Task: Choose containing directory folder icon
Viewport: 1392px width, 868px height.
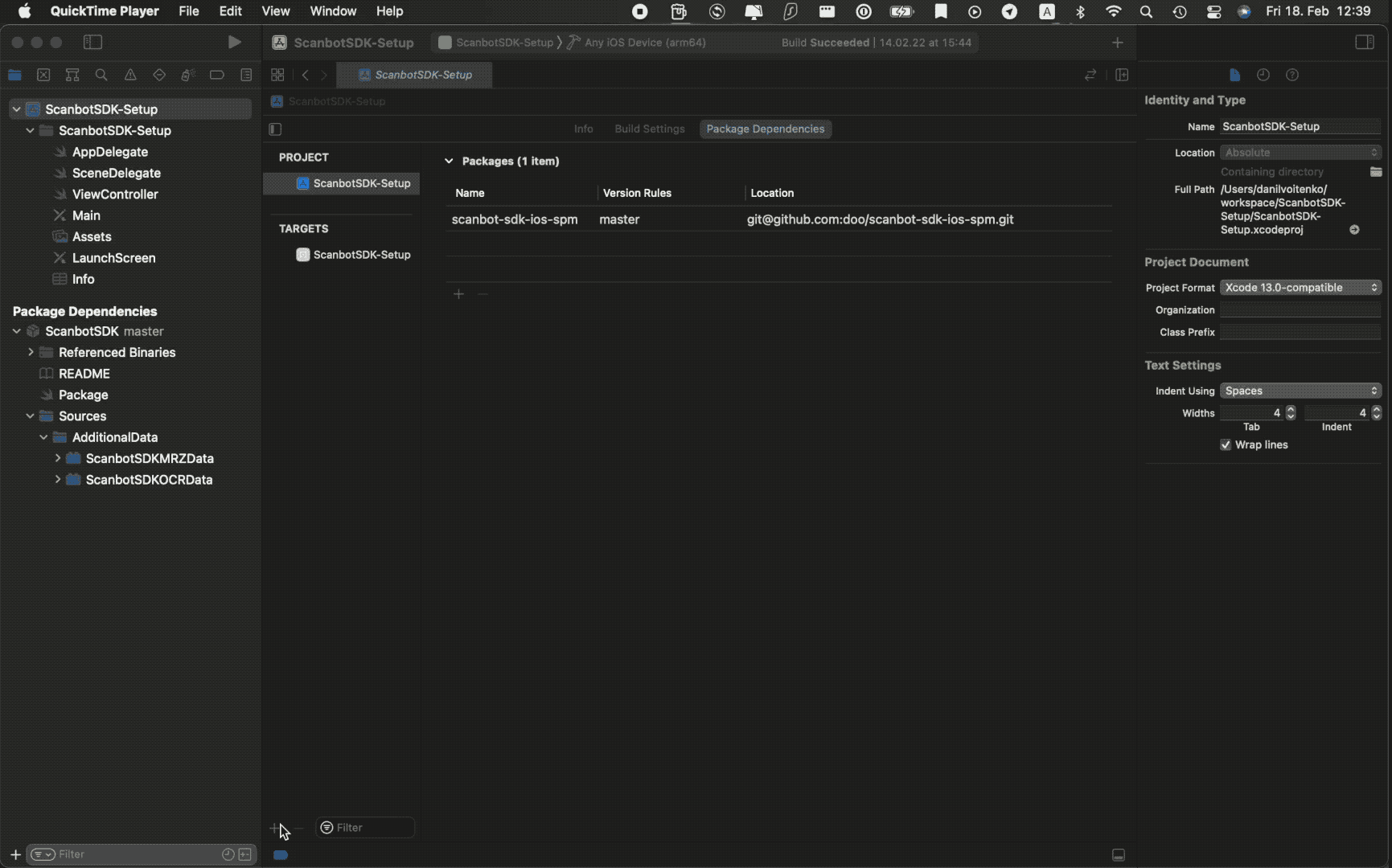Action: [1376, 172]
